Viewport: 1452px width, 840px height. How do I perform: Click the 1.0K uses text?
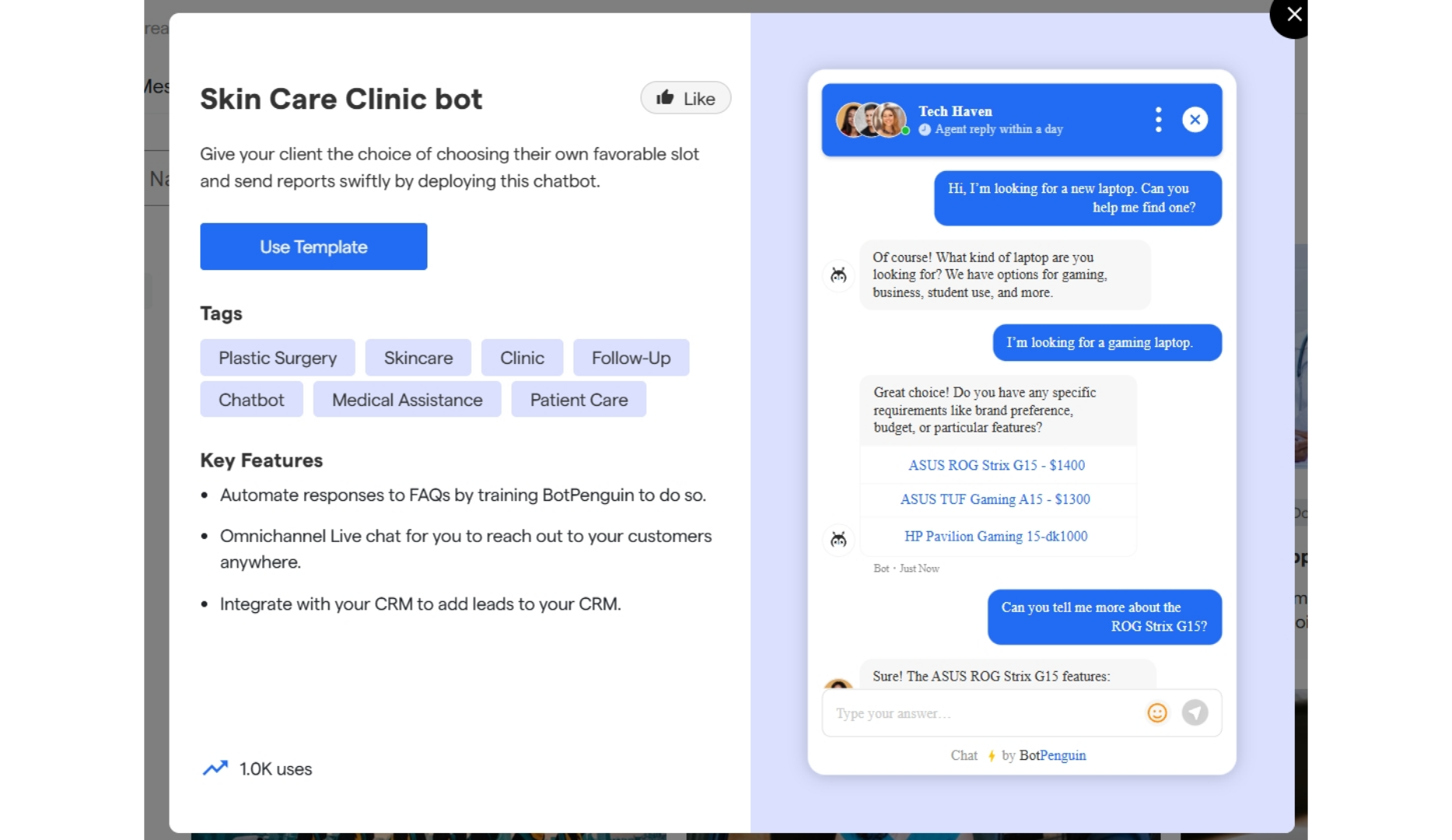(275, 769)
